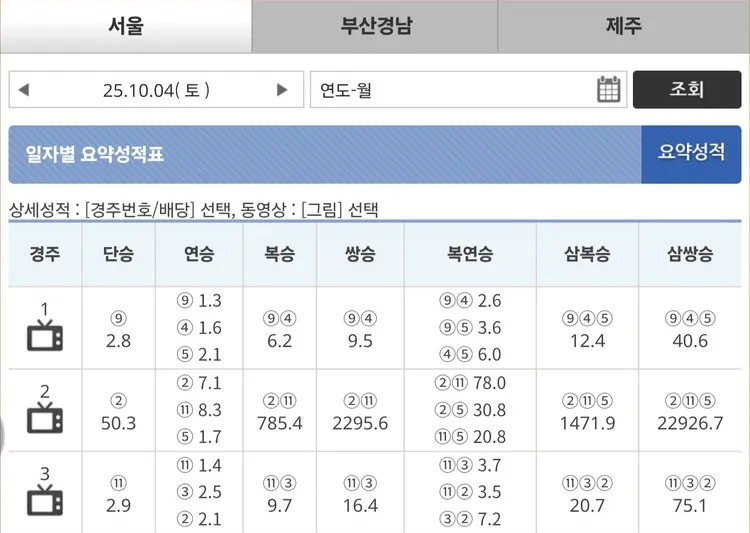Image resolution: width=750 pixels, height=533 pixels.
Task: Open race 3 video TV icon
Action: (44, 500)
